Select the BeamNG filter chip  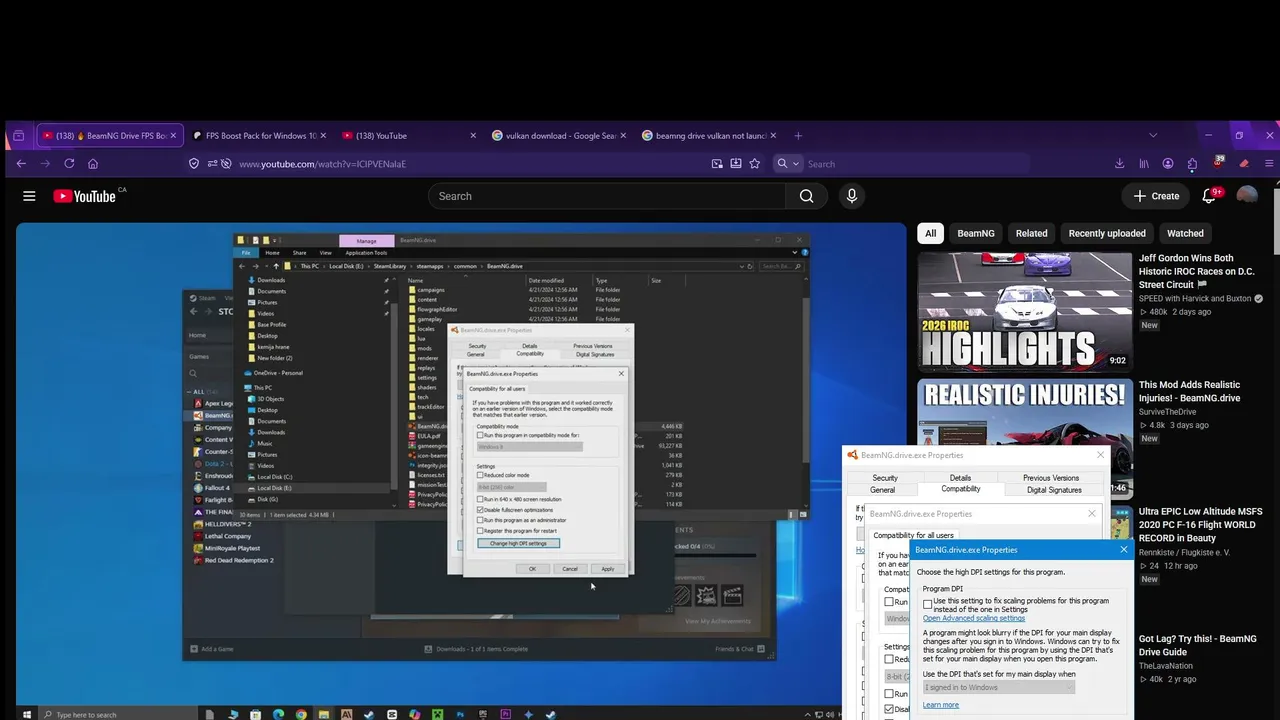976,234
